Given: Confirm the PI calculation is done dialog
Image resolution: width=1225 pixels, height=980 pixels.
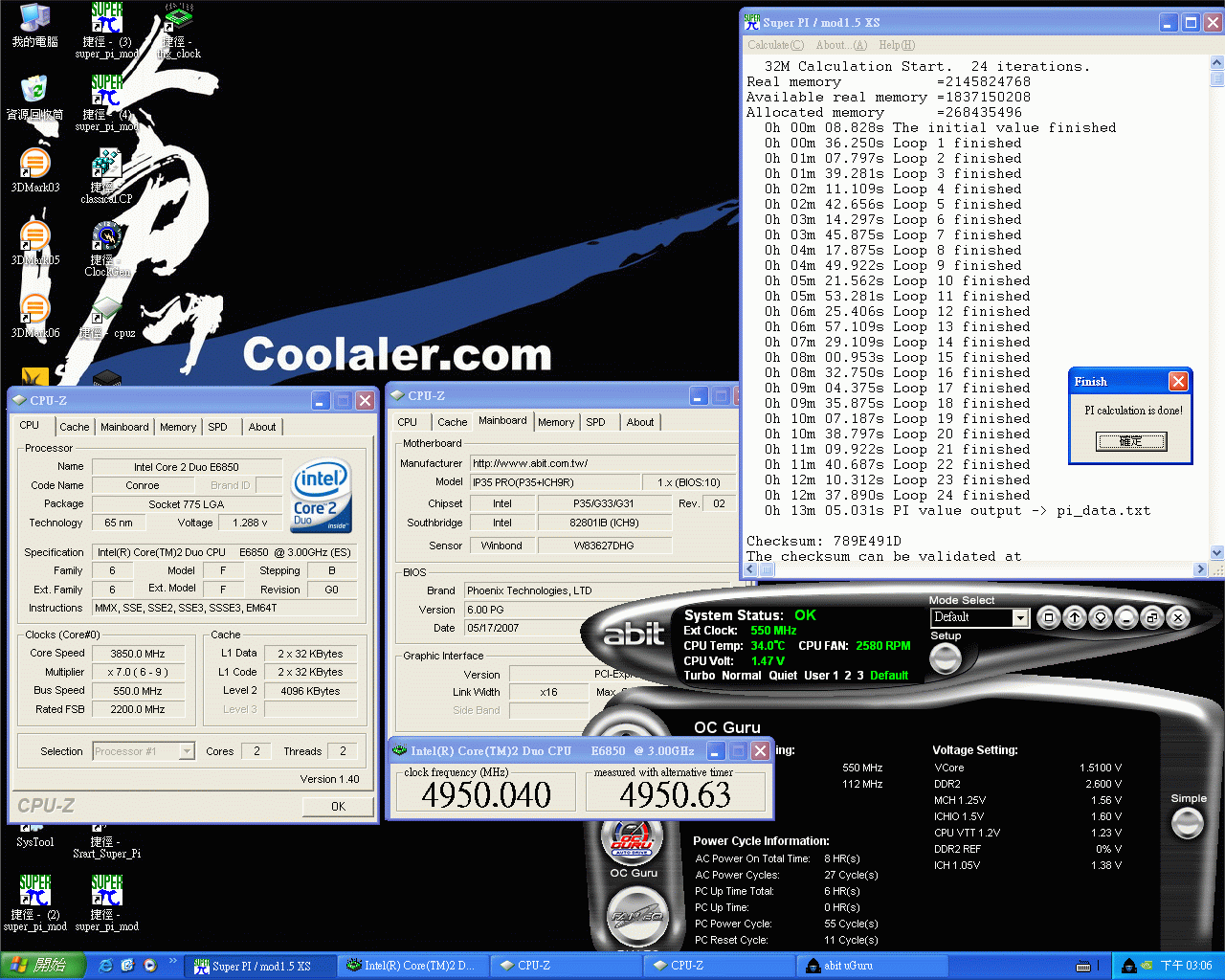Looking at the screenshot, I should click(x=1131, y=441).
